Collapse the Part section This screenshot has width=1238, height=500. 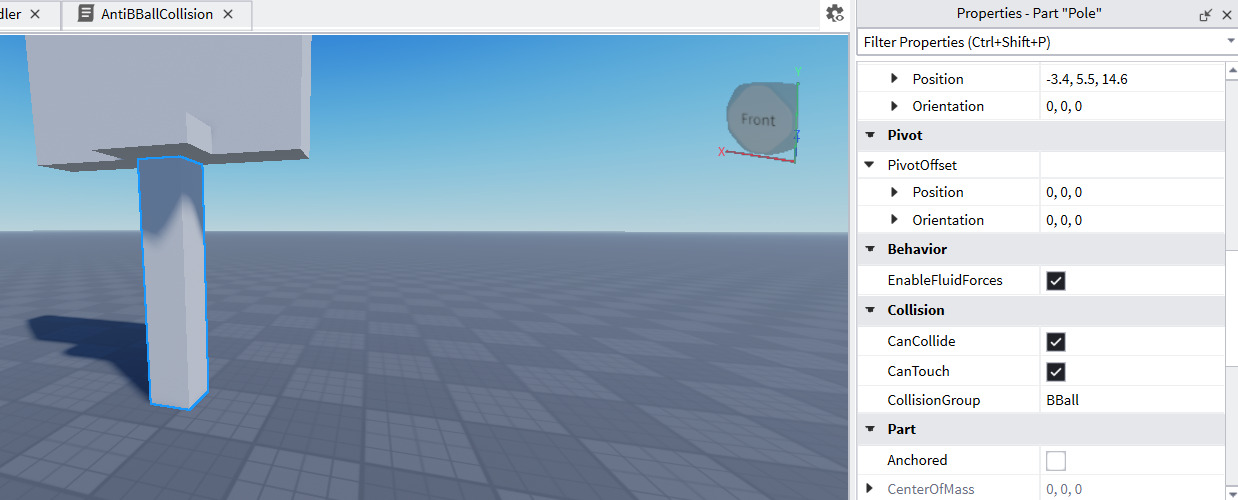tap(871, 429)
